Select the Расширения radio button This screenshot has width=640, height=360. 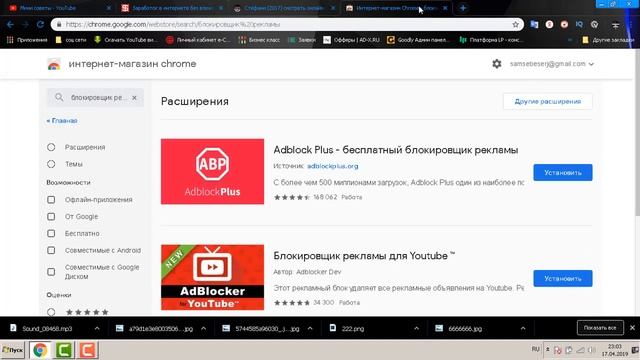51,147
